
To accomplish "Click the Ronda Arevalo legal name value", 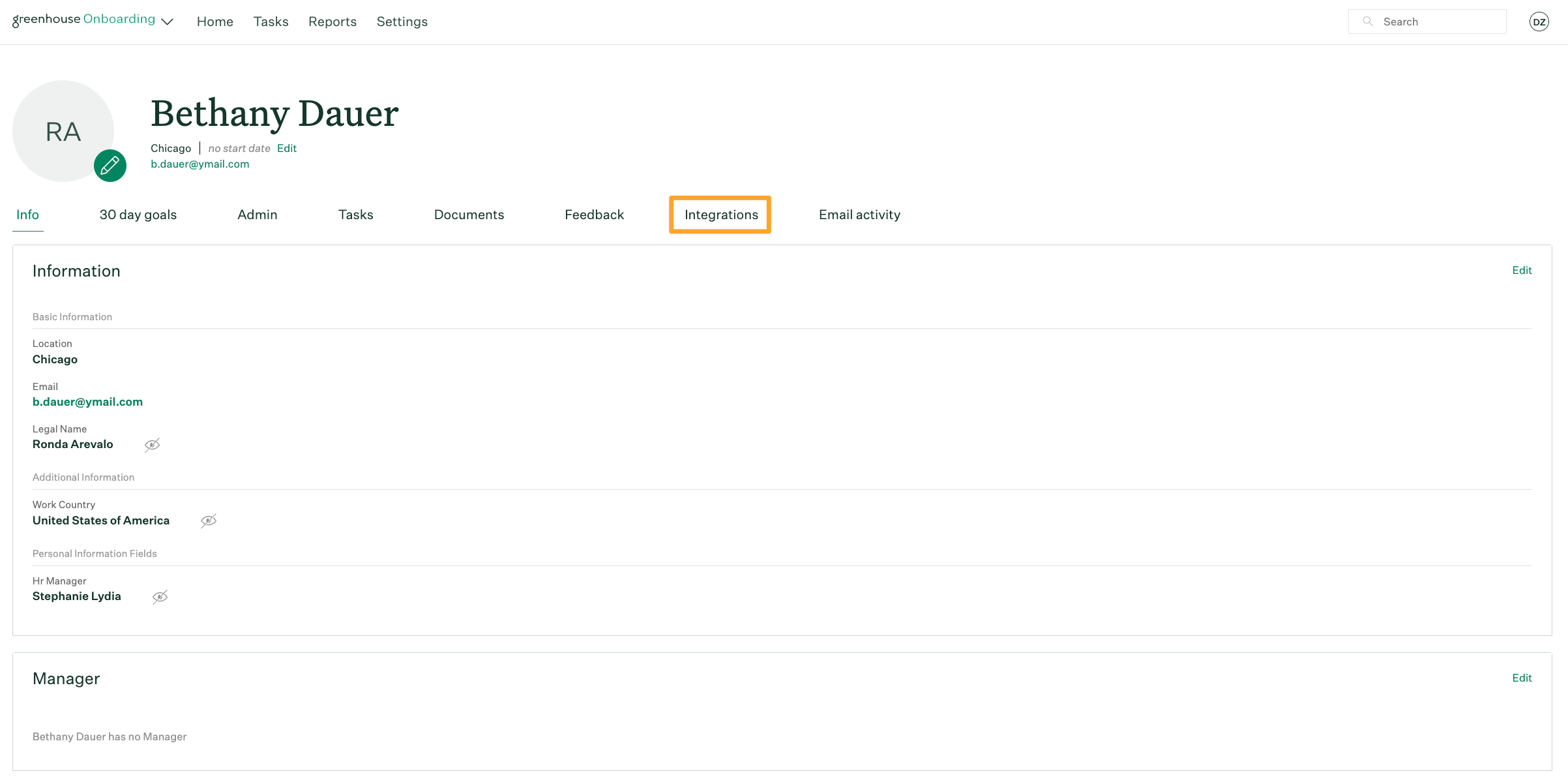I will click(73, 444).
